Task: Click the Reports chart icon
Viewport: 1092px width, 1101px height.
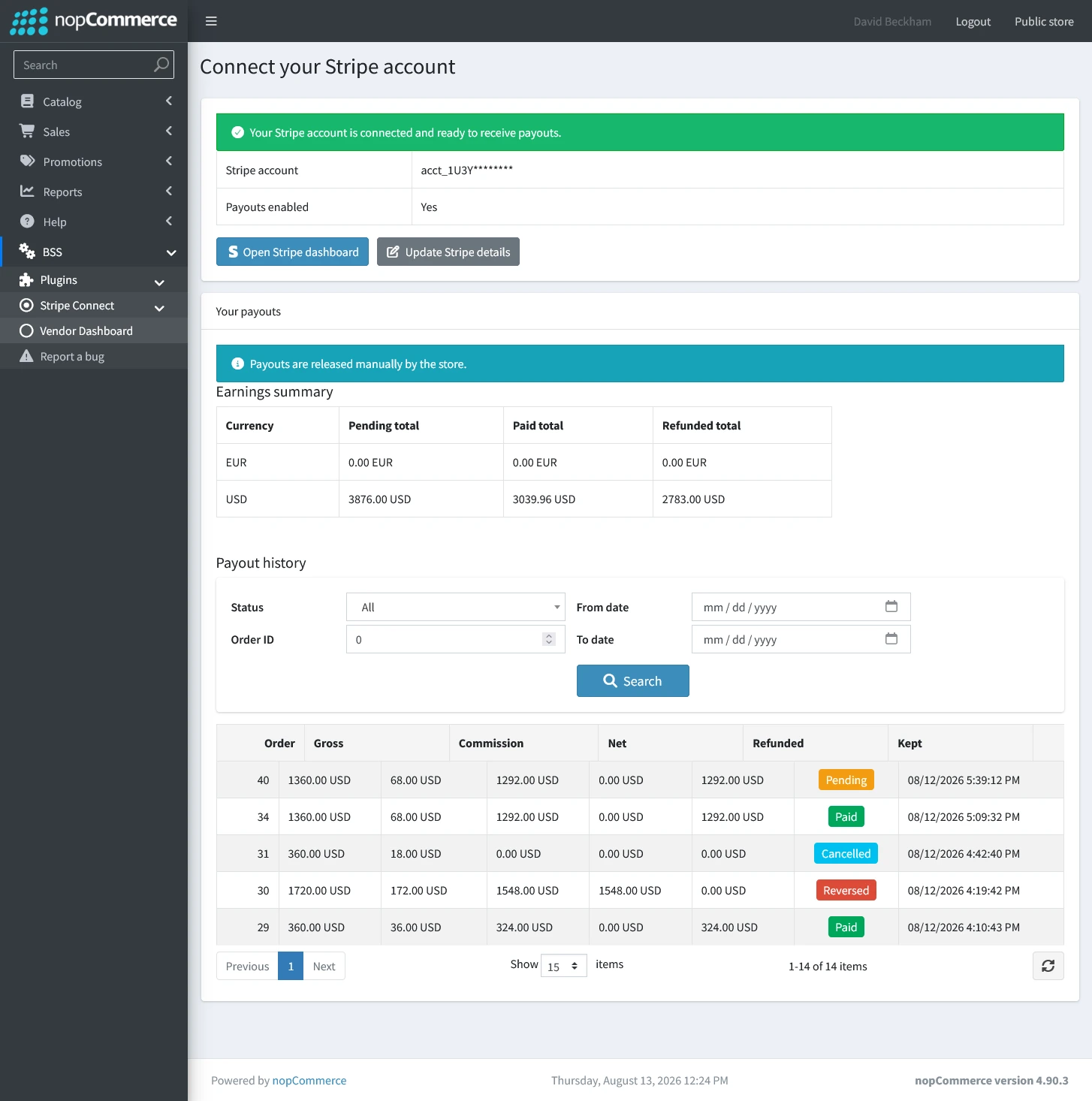Action: (x=27, y=192)
